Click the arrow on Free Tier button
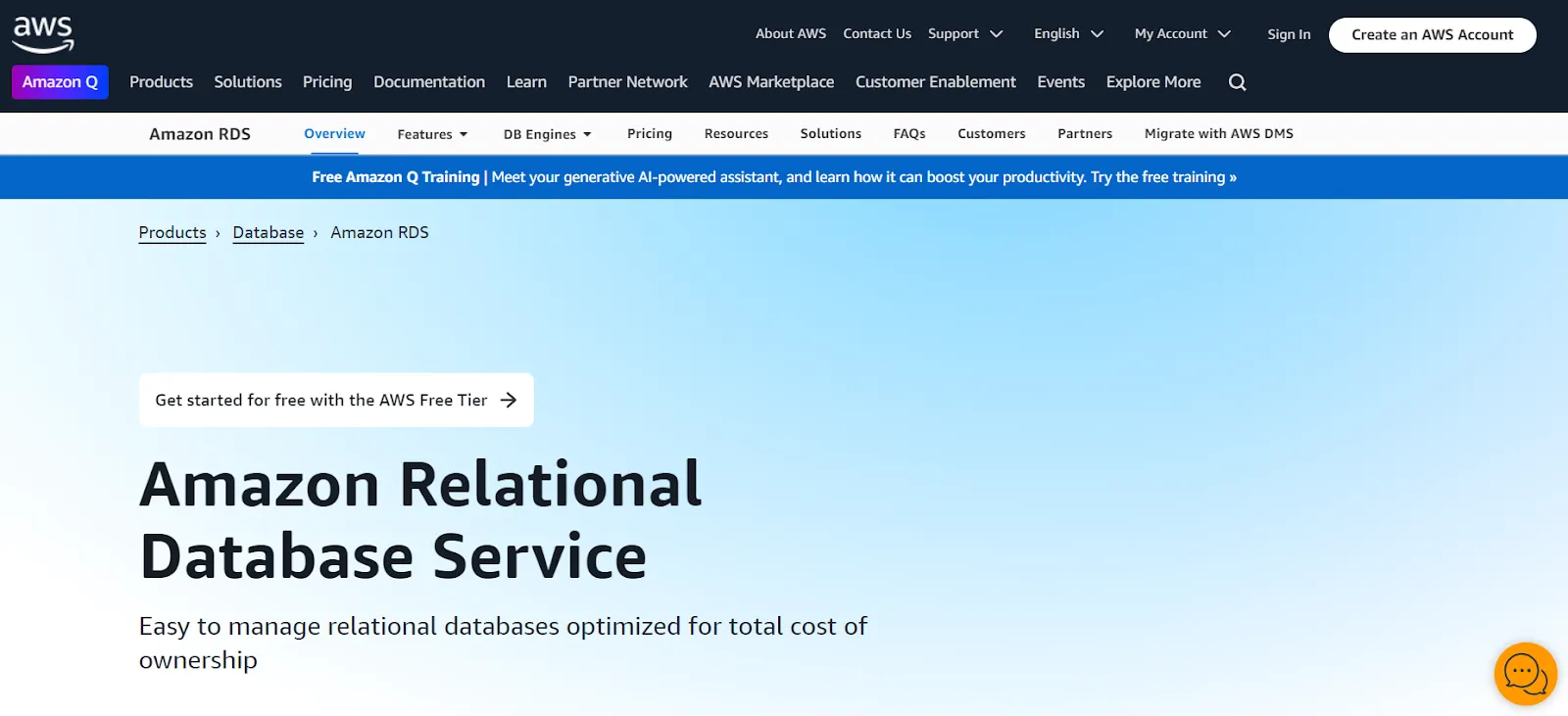The image size is (1568, 716). 509,400
